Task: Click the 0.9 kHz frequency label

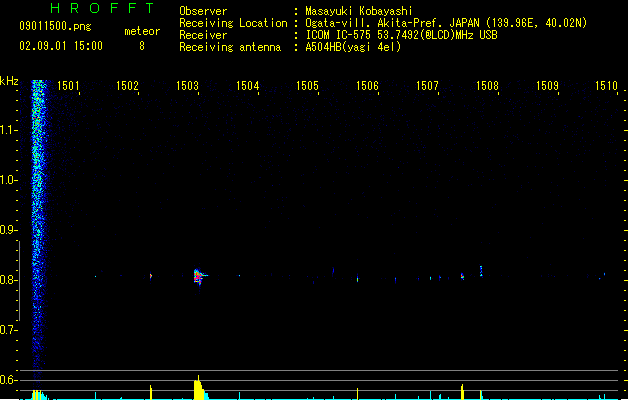Action: click(8, 230)
